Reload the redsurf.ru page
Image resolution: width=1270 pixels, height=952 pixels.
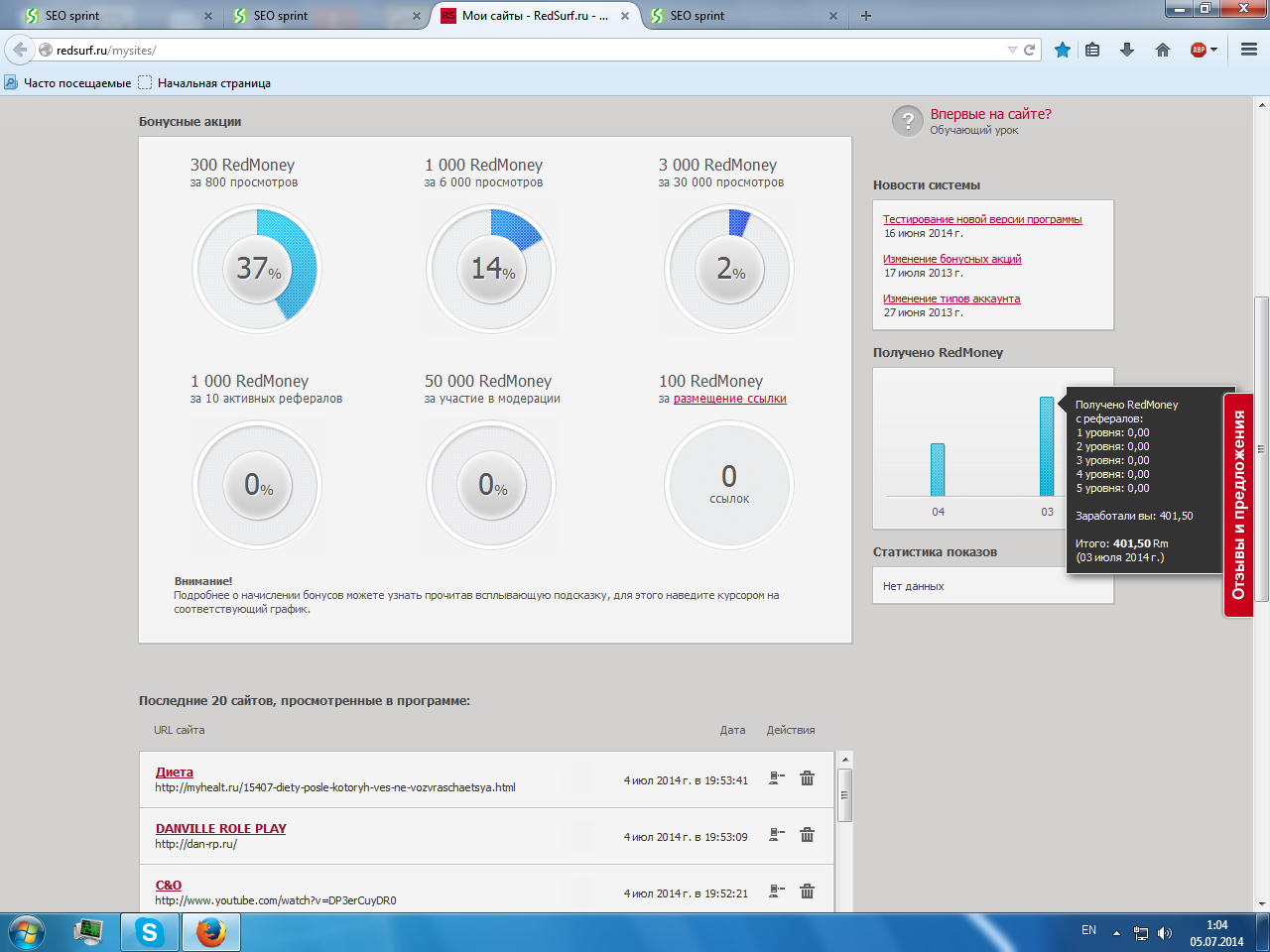tap(1030, 50)
